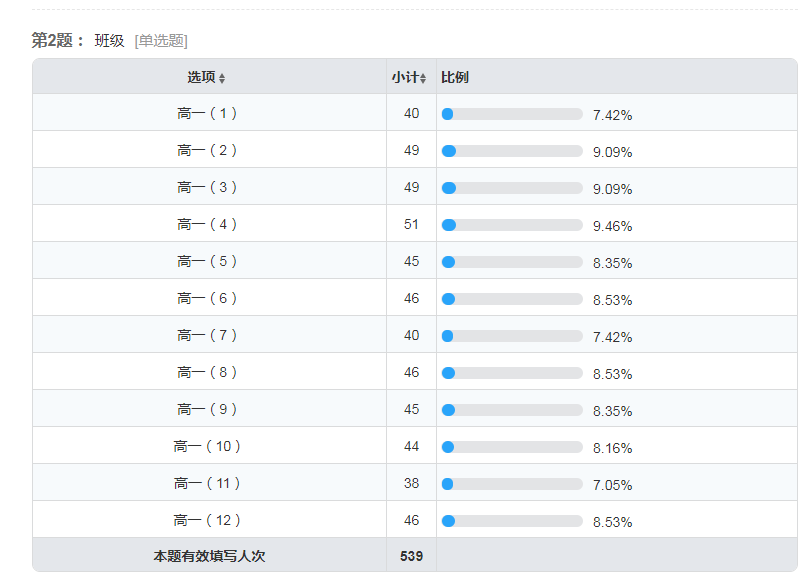Click the [单选题] question type tag

pyautogui.click(x=161, y=41)
